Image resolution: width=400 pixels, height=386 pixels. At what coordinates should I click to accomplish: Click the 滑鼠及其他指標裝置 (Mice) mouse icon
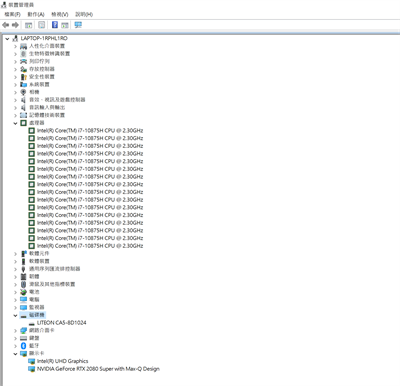23,284
